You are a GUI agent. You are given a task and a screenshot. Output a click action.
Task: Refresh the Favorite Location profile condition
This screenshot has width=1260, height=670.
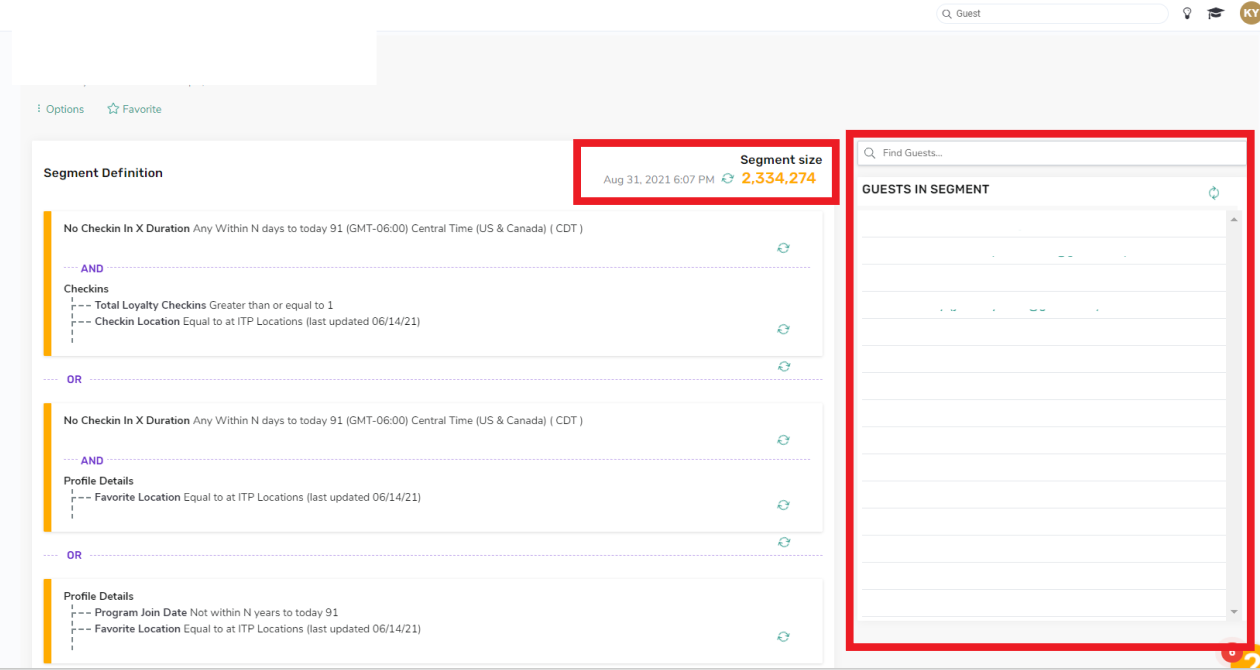click(783, 505)
